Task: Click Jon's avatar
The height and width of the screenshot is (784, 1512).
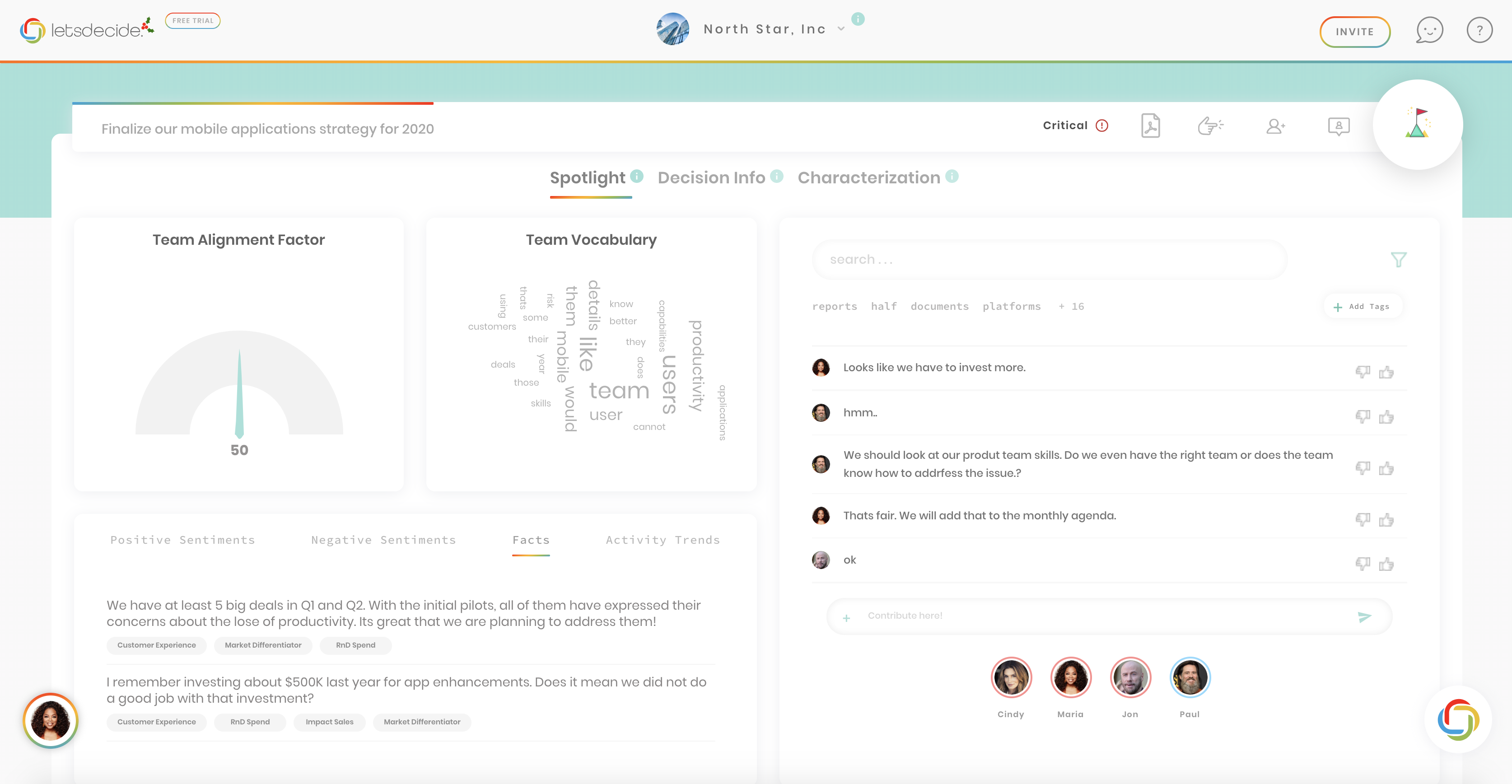Action: (x=1130, y=677)
